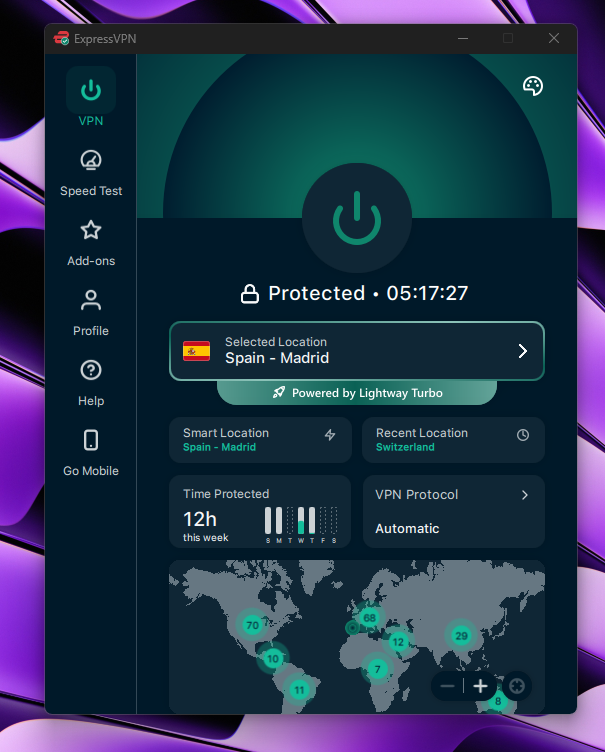The width and height of the screenshot is (605, 752).
Task: Open the Time Protected card
Action: (x=260, y=511)
